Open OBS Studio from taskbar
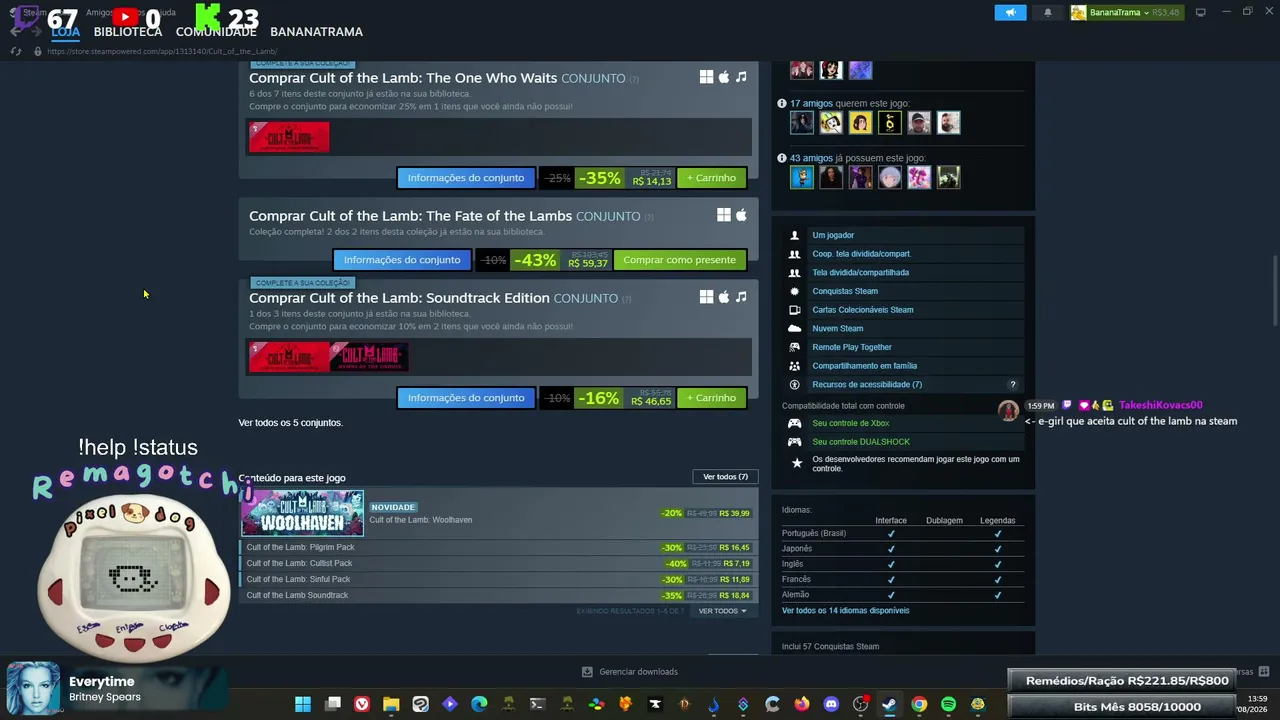Screen dimensions: 1280x720 860,704
